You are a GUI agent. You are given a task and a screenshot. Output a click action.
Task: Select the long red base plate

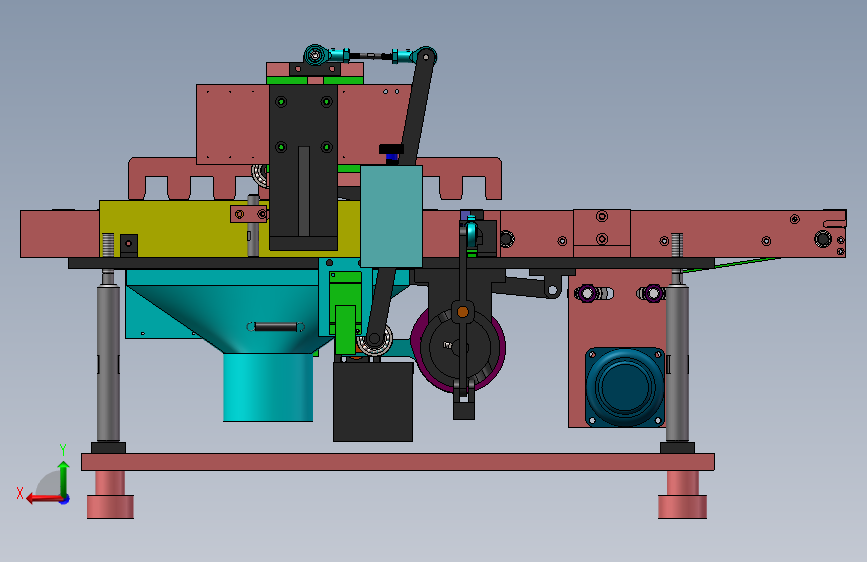click(398, 462)
